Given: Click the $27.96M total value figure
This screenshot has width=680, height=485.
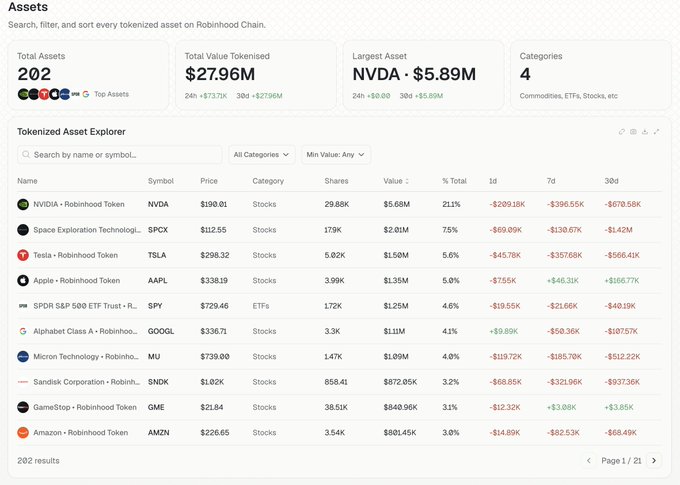Looking at the screenshot, I should (220, 74).
